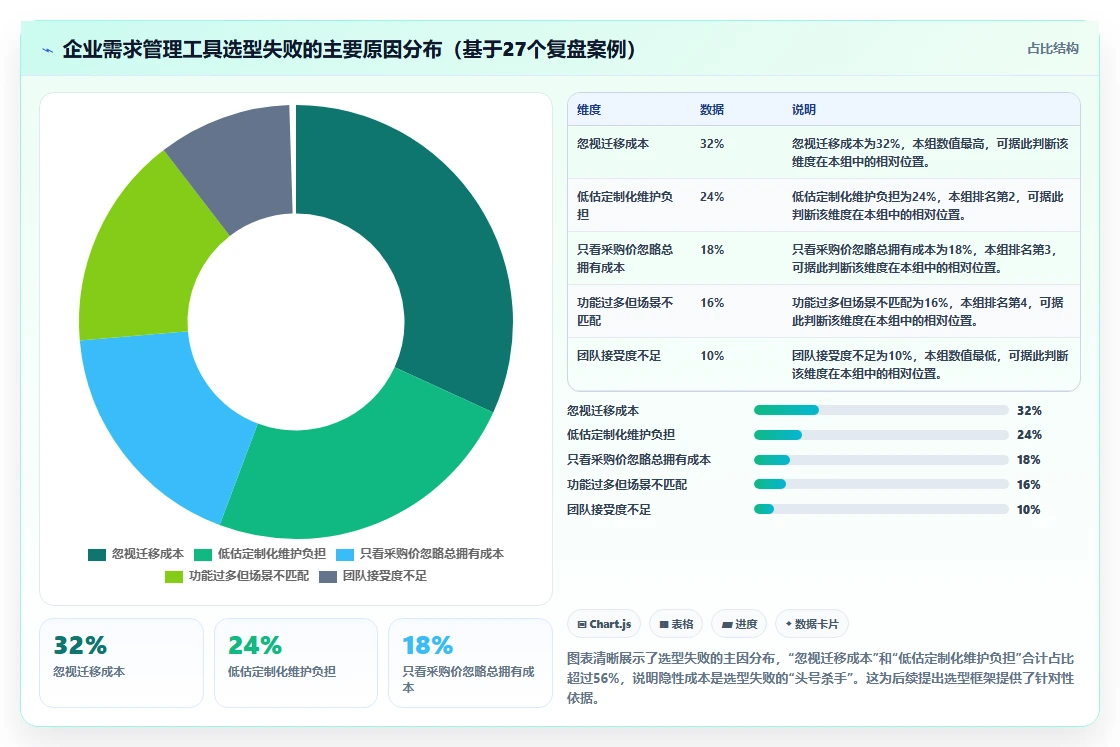Click the 功能过多但场景不匹配 progress bar
The height and width of the screenshot is (747, 1120).
pos(881,484)
